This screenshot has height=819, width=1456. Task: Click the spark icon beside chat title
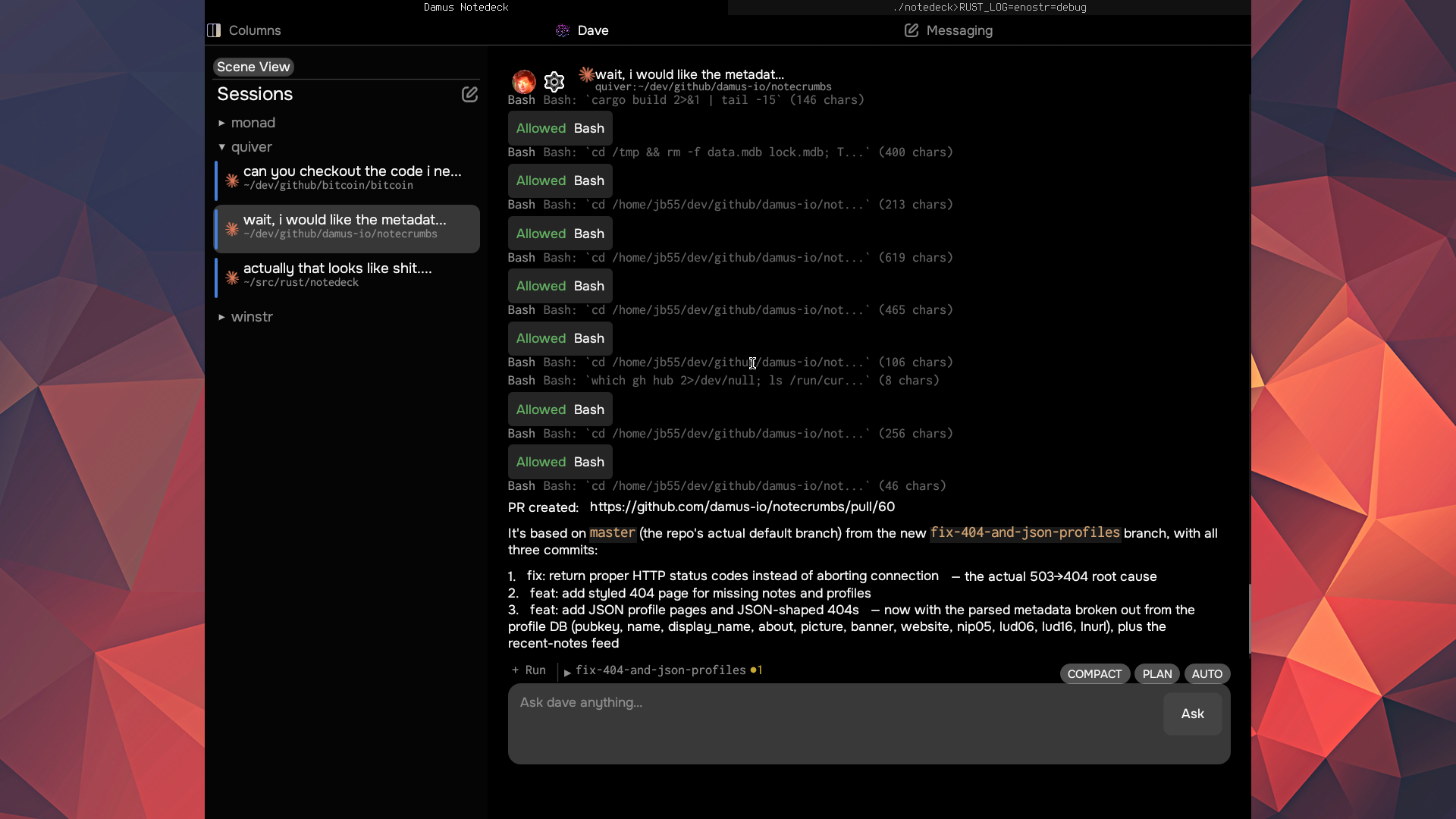click(586, 74)
